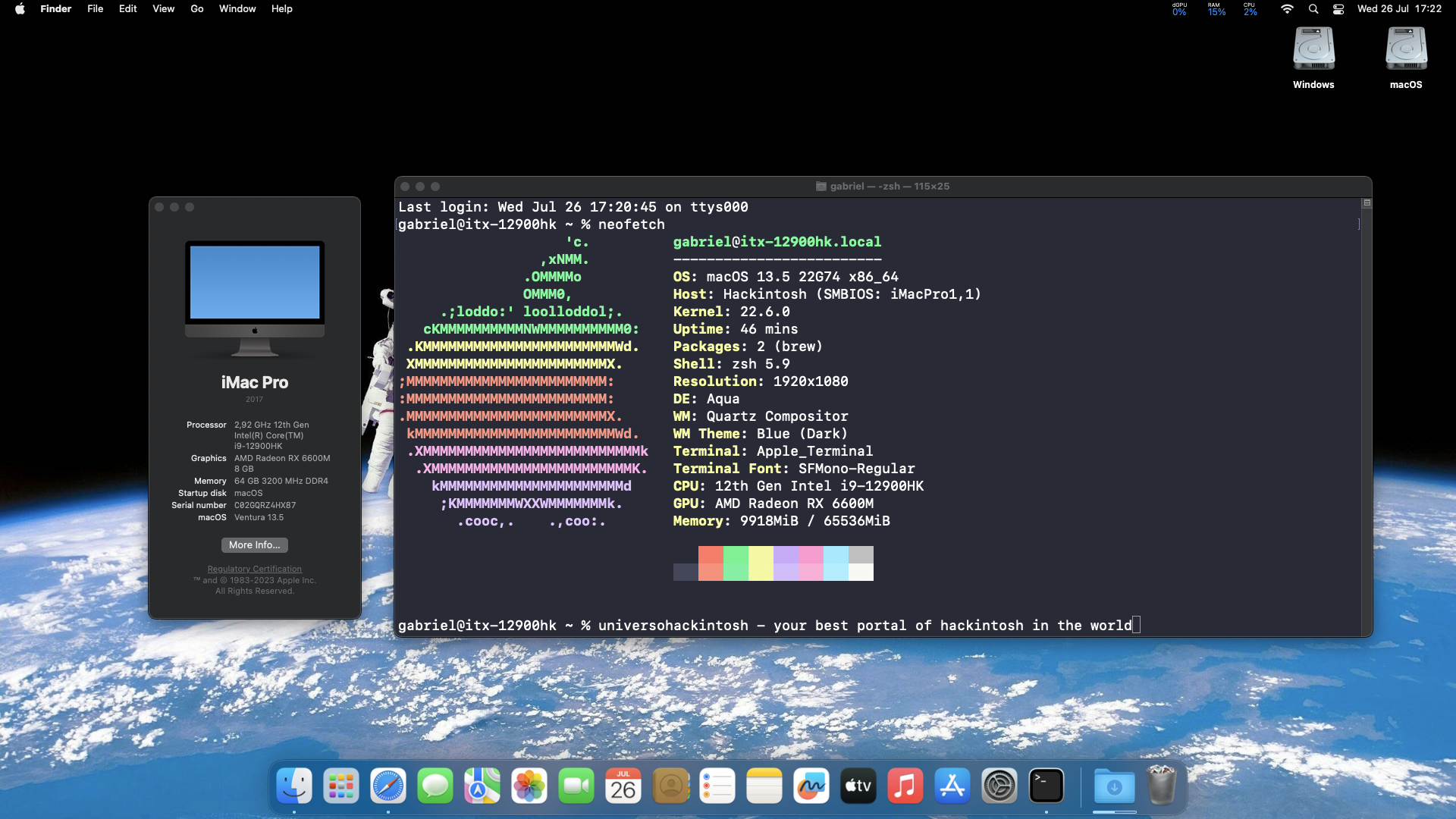
Task: Click 'GPU: AMD Radeon RX 6600M' line
Action: tap(773, 504)
